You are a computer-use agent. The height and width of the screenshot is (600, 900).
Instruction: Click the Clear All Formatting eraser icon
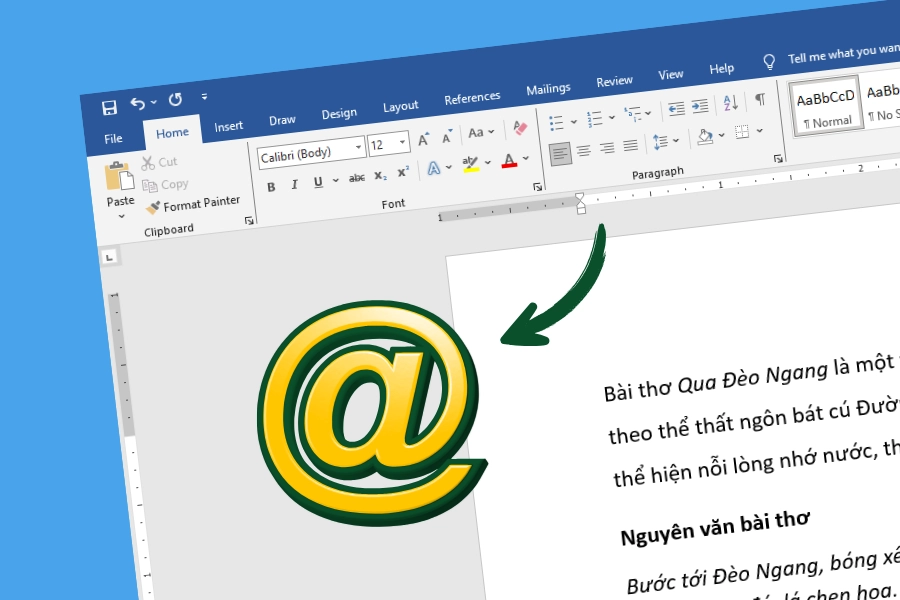519,128
